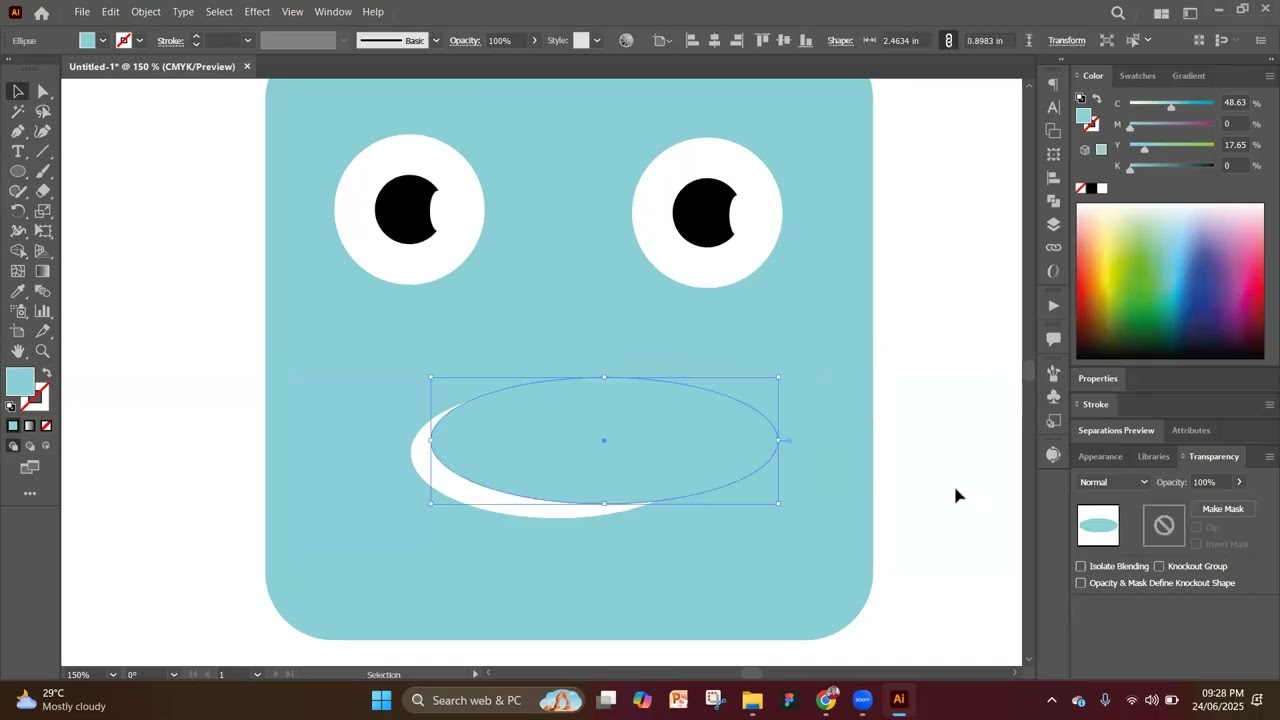1280x720 pixels.
Task: Open the Effect menu
Action: click(257, 12)
